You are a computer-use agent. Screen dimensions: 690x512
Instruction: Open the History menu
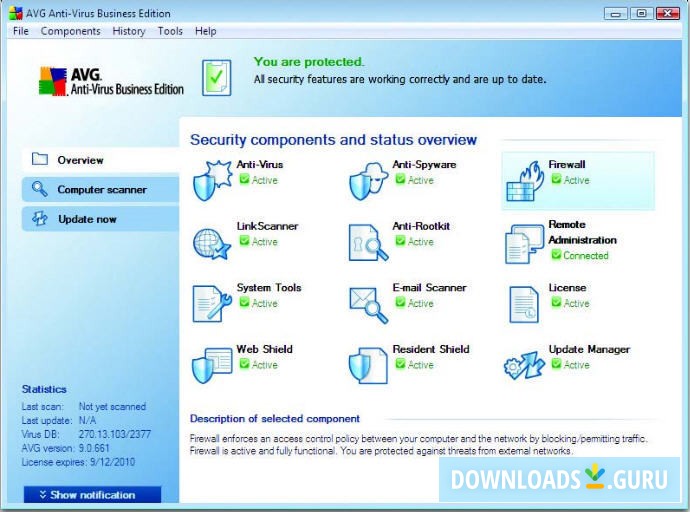[128, 31]
